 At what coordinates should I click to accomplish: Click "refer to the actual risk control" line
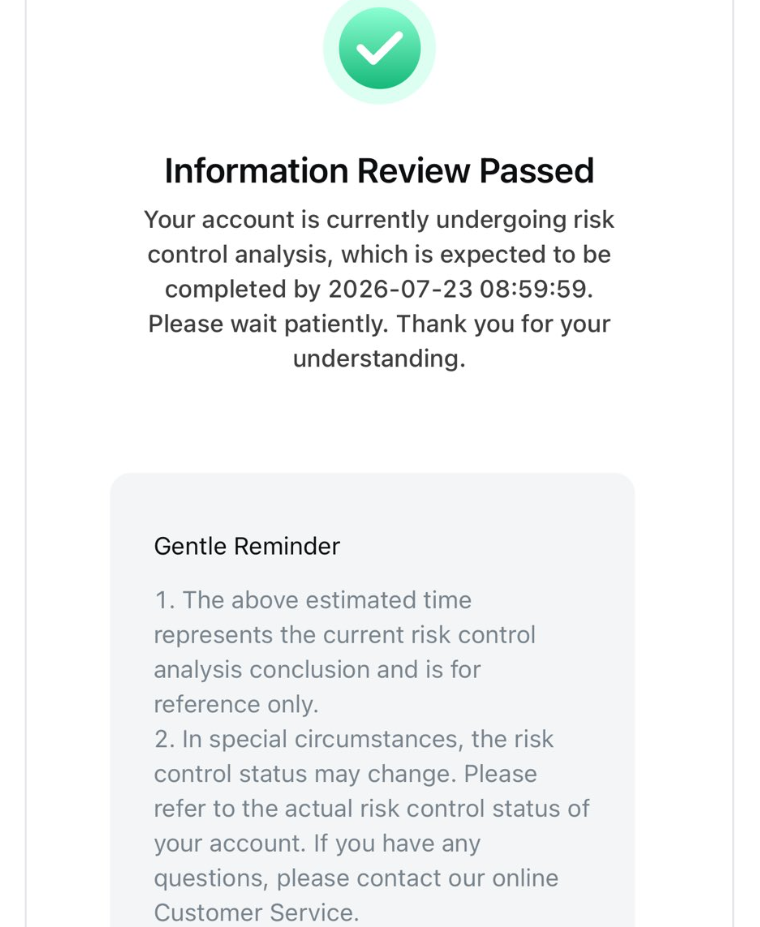[371, 808]
